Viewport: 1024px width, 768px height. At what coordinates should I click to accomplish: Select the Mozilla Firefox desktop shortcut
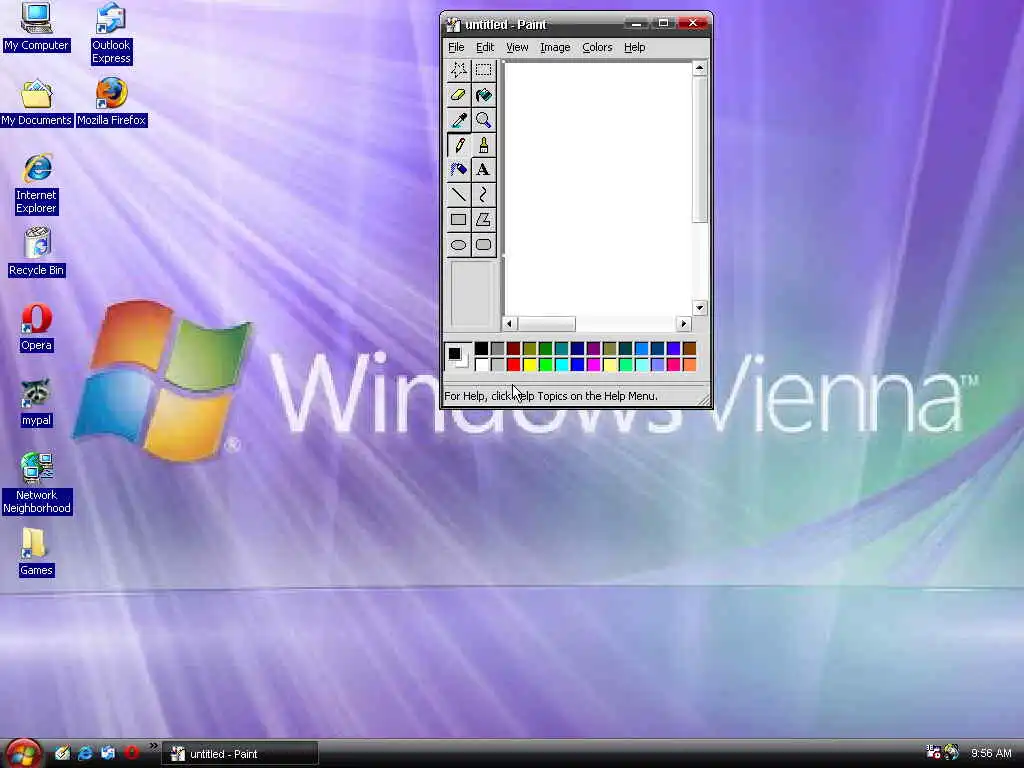(x=112, y=103)
